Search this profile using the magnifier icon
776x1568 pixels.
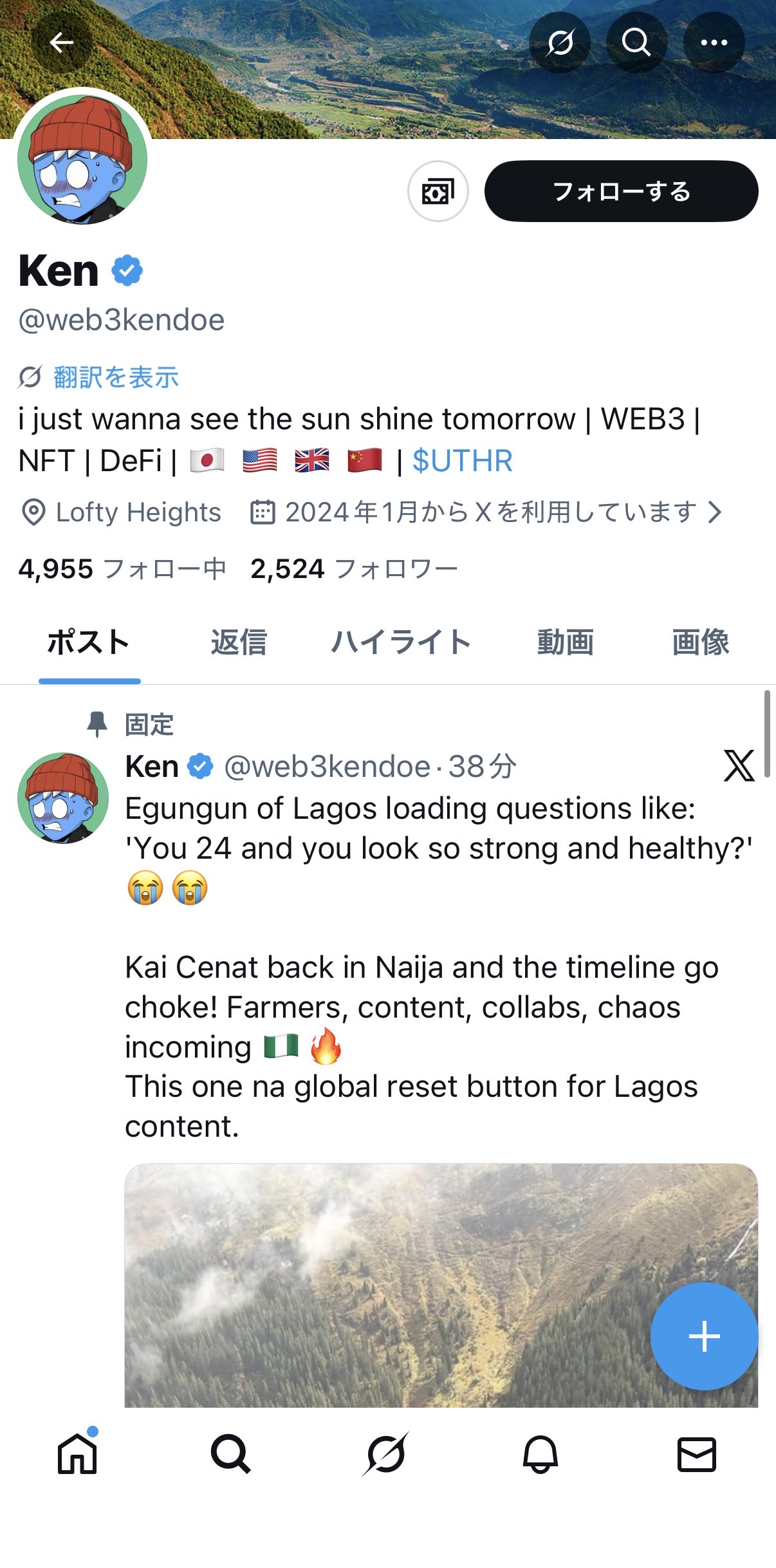coord(636,42)
